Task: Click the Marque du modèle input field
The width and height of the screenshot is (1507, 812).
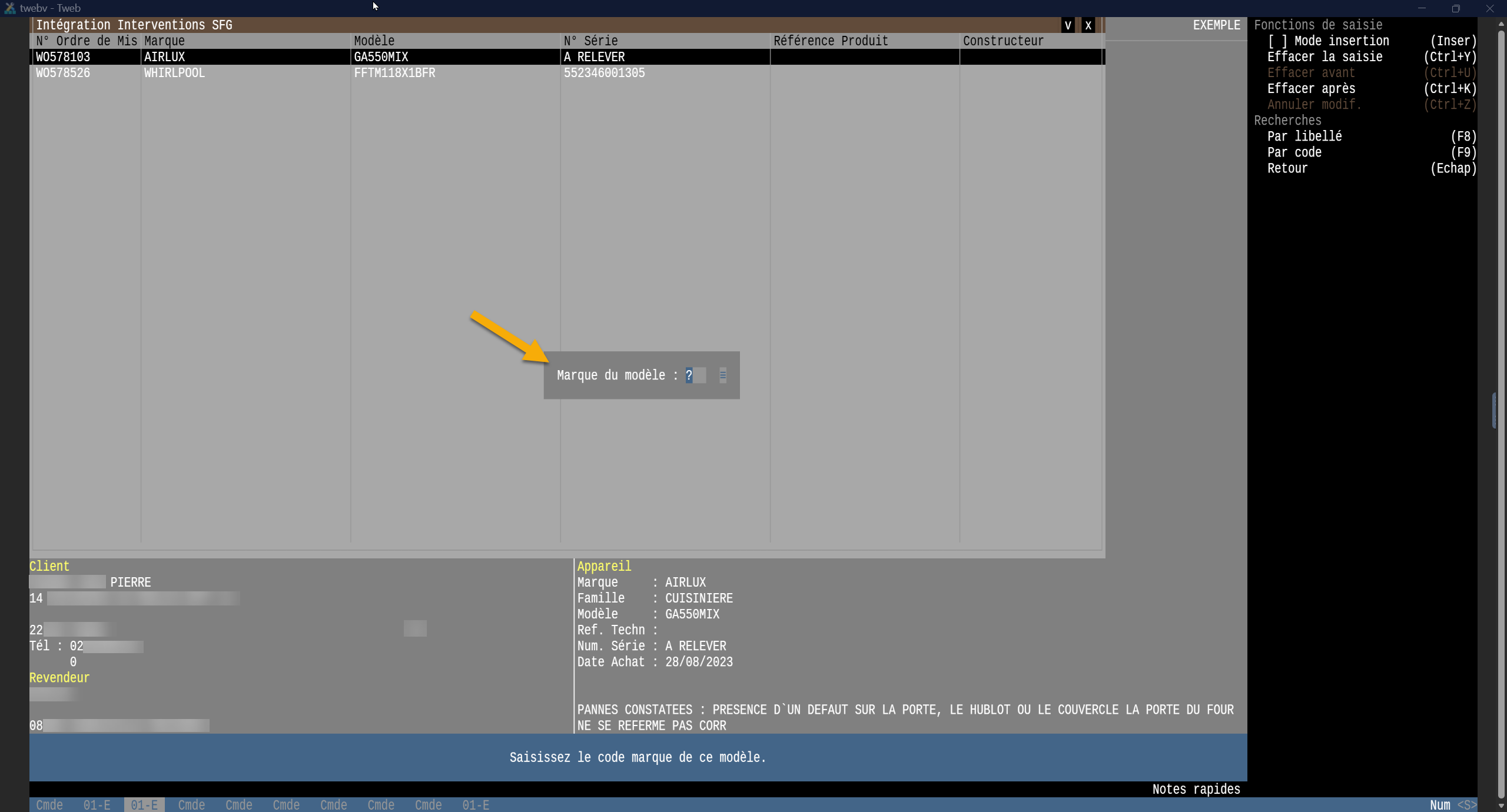Action: (695, 375)
